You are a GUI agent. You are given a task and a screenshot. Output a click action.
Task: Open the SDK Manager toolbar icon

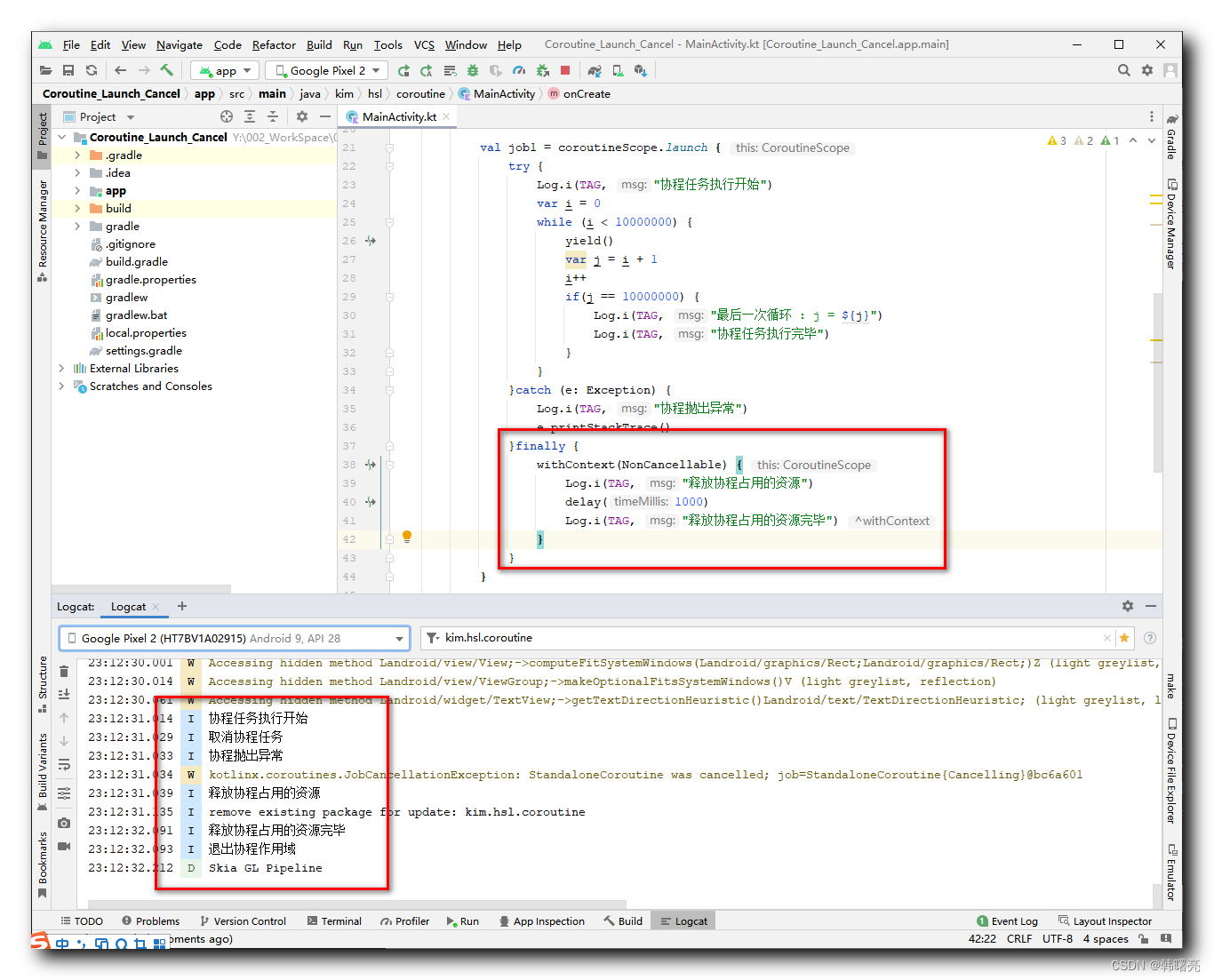tap(641, 70)
